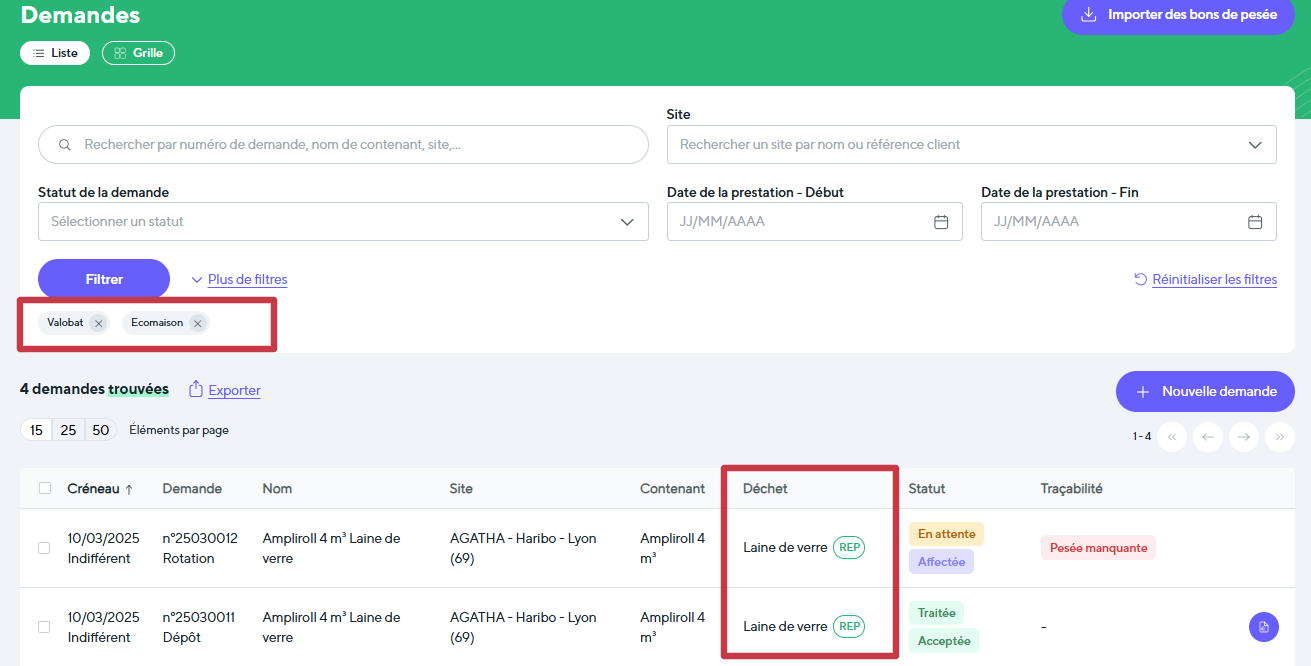Open the start date calendar picker icon

(940, 222)
